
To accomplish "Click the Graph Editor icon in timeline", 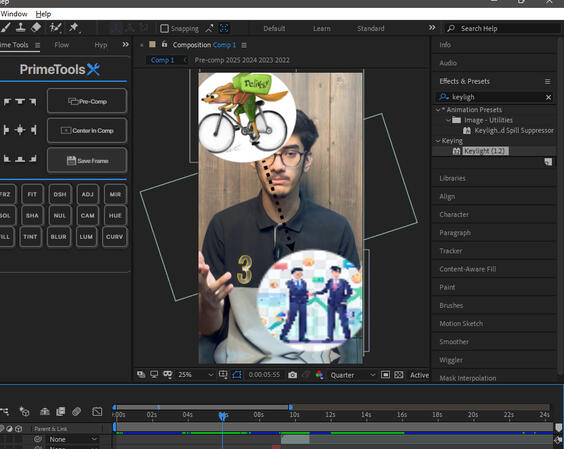I will [x=97, y=411].
